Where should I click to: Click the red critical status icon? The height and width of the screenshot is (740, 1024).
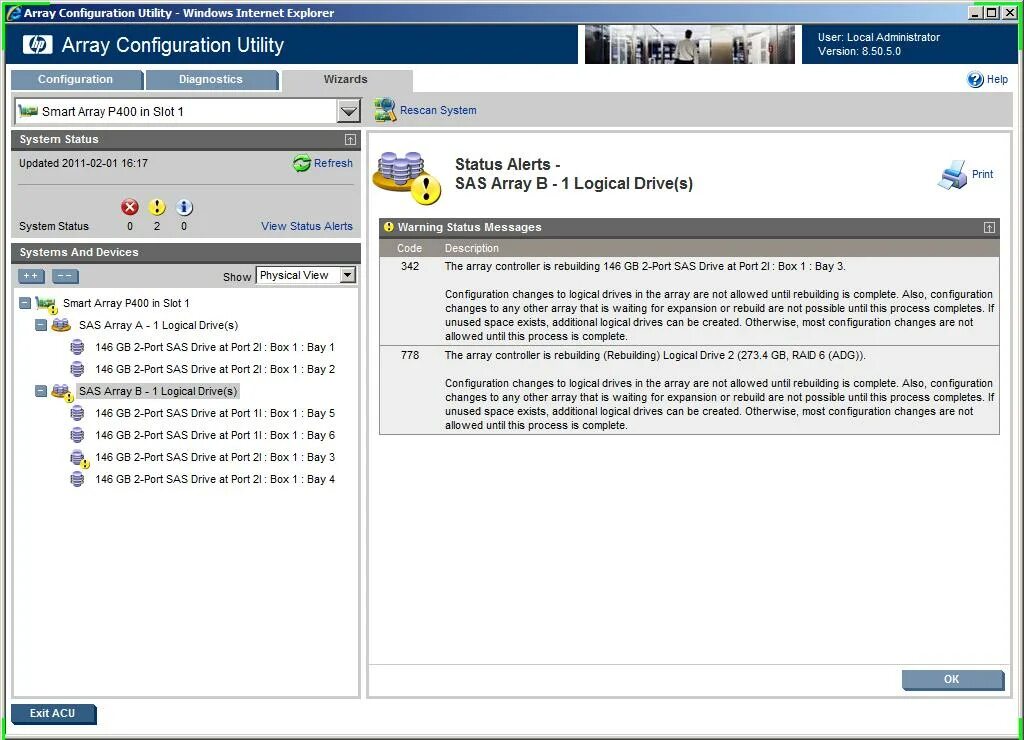pyautogui.click(x=130, y=207)
